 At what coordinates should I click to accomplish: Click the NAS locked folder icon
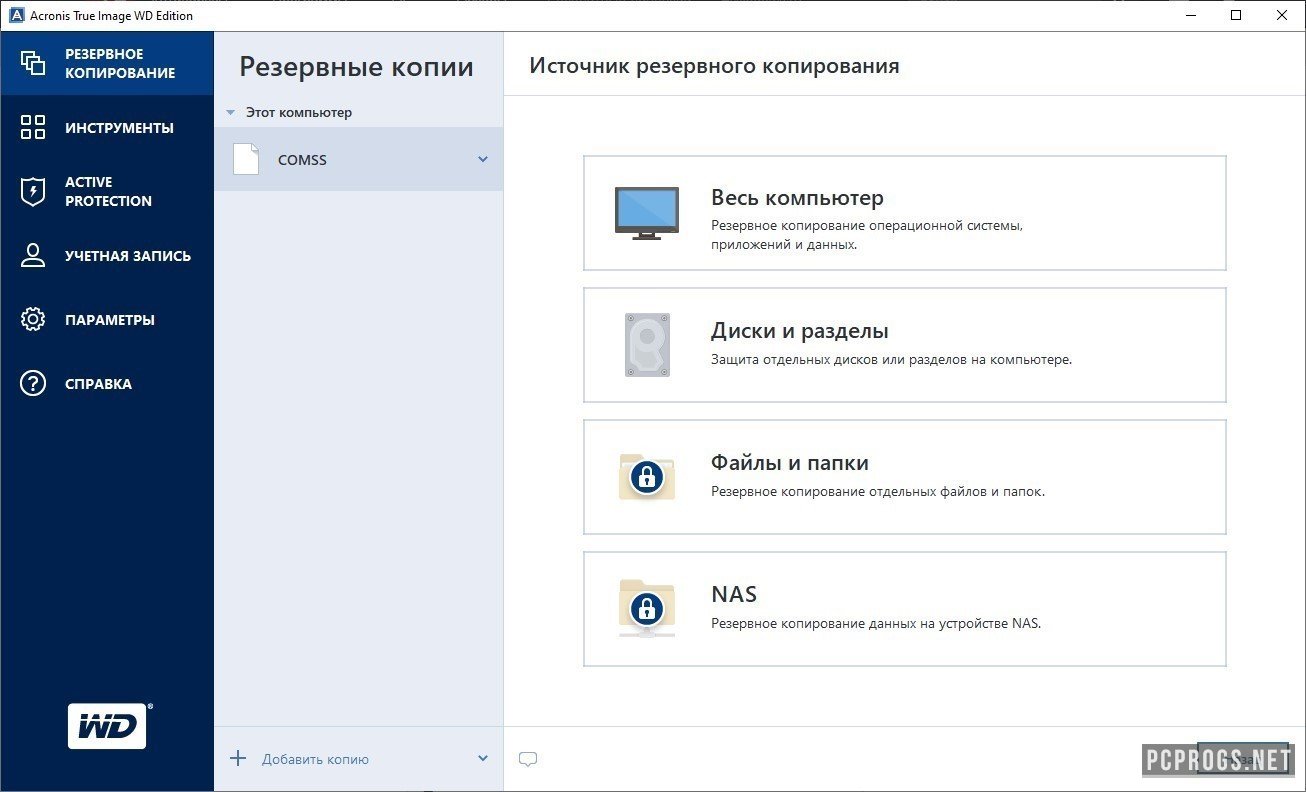click(x=647, y=608)
